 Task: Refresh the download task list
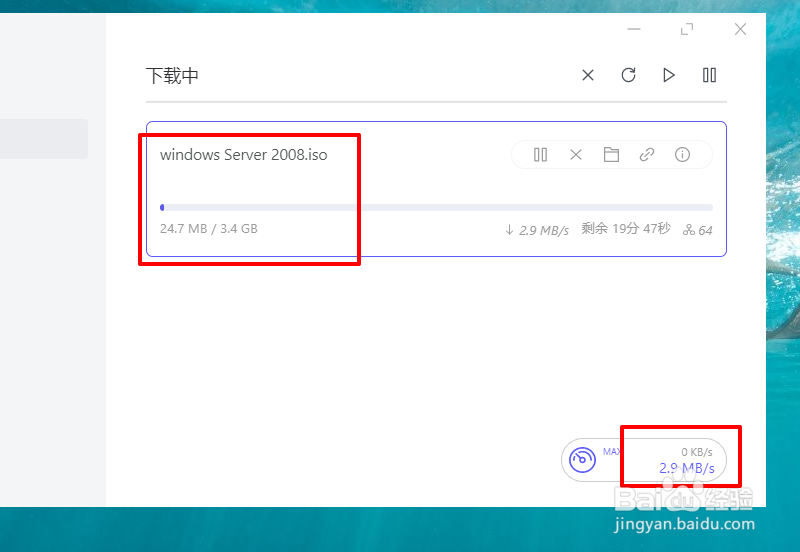tap(628, 76)
